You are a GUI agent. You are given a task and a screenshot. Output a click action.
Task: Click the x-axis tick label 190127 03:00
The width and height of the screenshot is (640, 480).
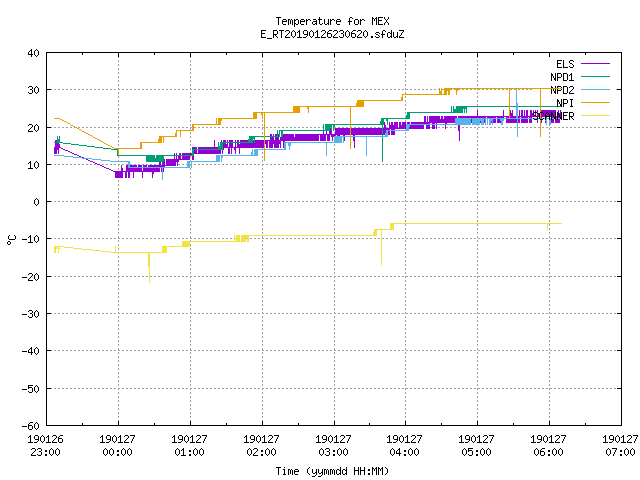pyautogui.click(x=333, y=446)
